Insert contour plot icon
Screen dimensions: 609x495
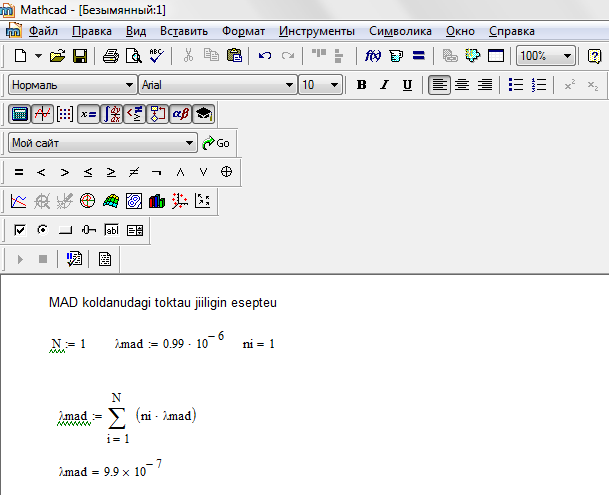coord(134,201)
